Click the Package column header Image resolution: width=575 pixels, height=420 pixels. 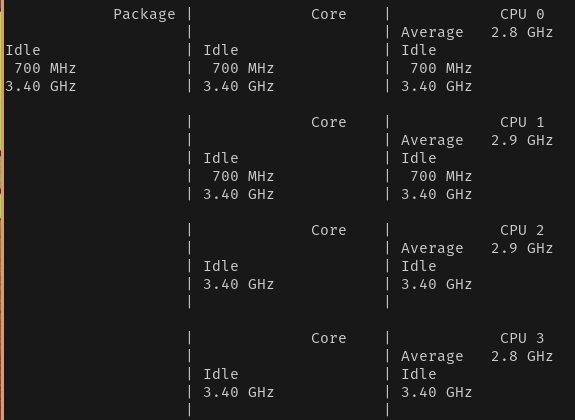click(144, 15)
